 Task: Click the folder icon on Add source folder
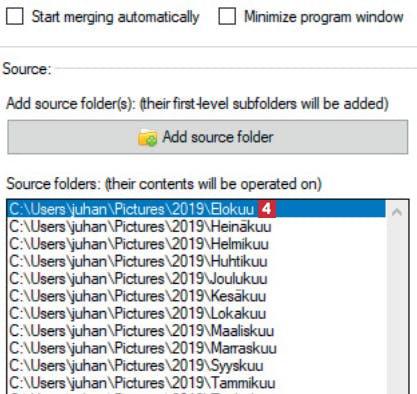(x=147, y=138)
